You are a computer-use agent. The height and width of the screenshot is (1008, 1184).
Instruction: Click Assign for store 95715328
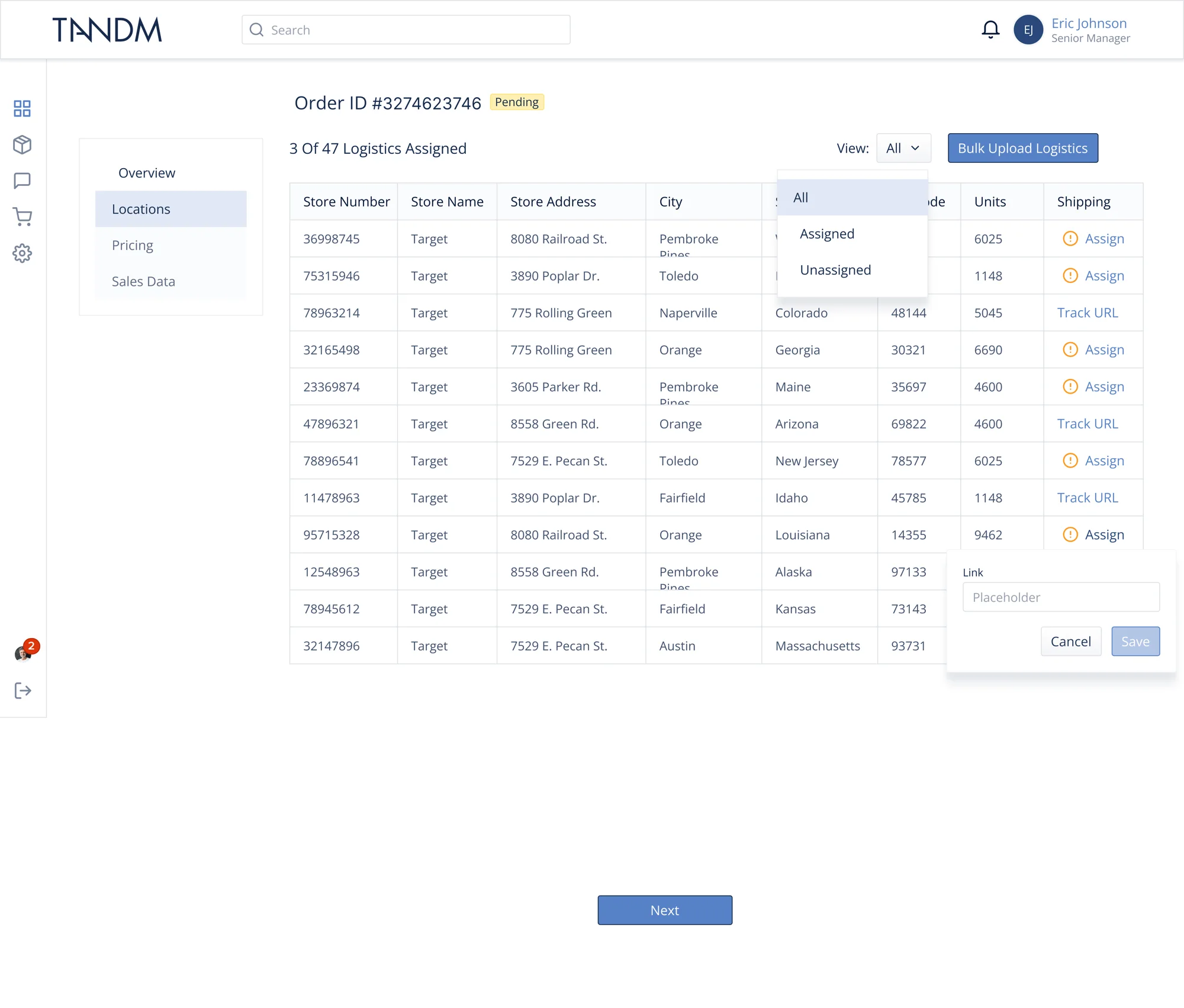click(1104, 534)
